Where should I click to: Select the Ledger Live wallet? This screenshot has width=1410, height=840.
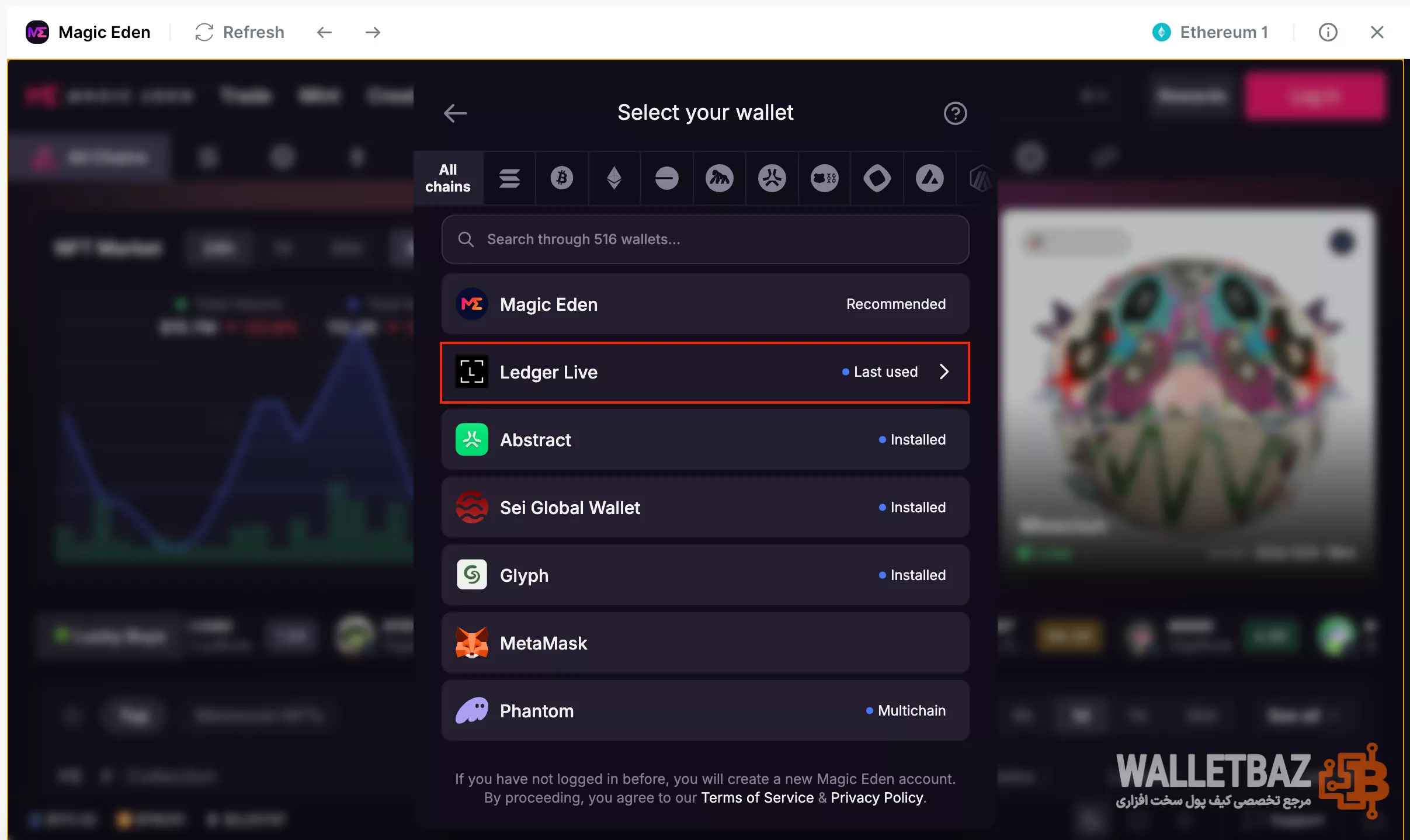point(706,372)
